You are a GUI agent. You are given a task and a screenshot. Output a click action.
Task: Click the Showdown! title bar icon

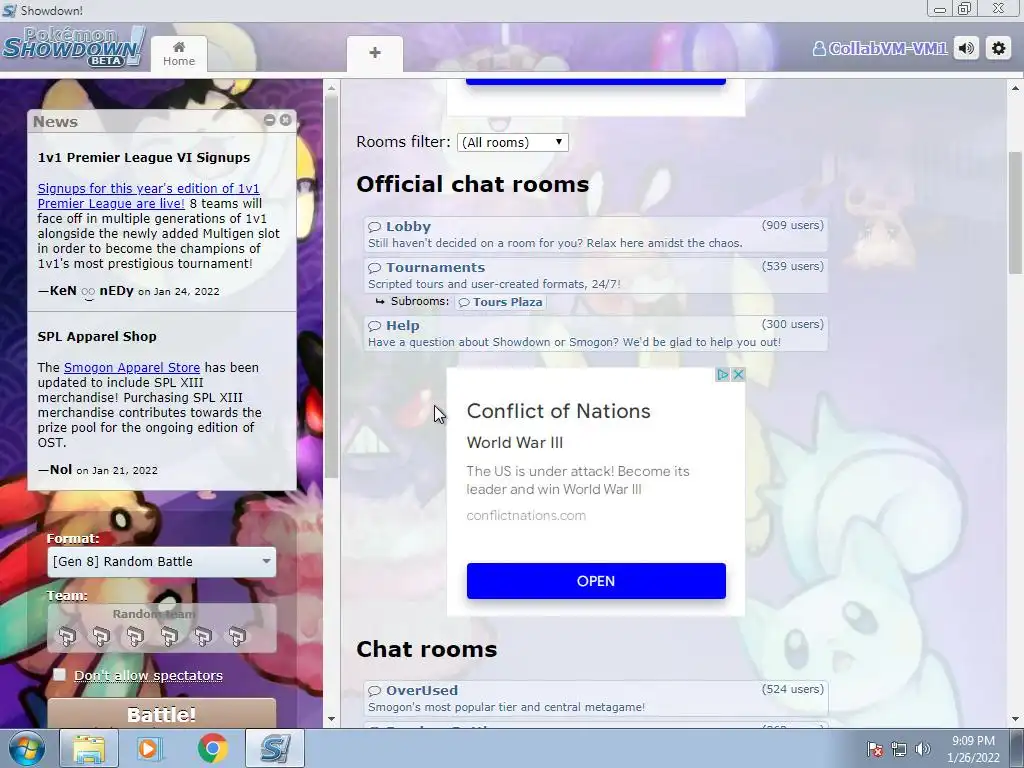(x=9, y=10)
